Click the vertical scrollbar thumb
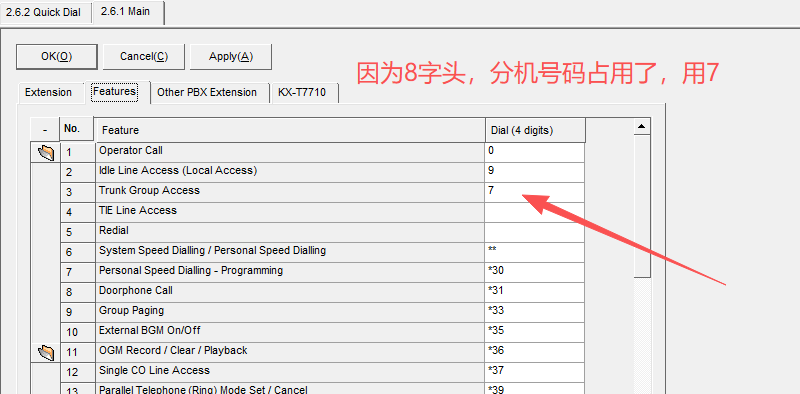Viewport: 800px width, 394px height. pyautogui.click(x=642, y=206)
